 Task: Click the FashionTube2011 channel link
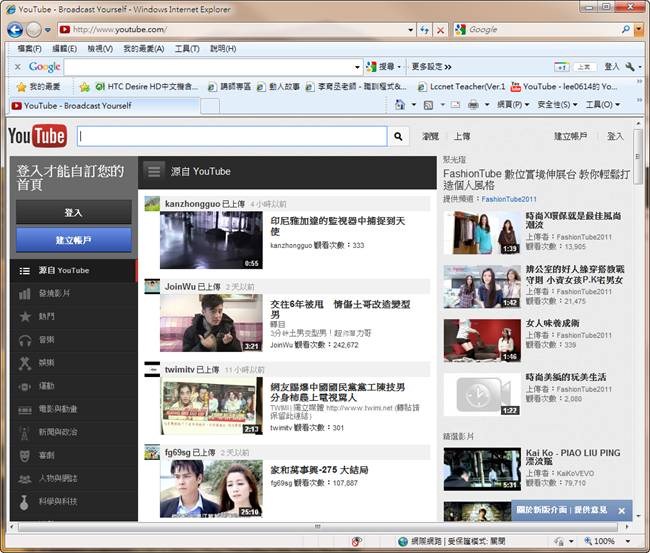(x=509, y=199)
